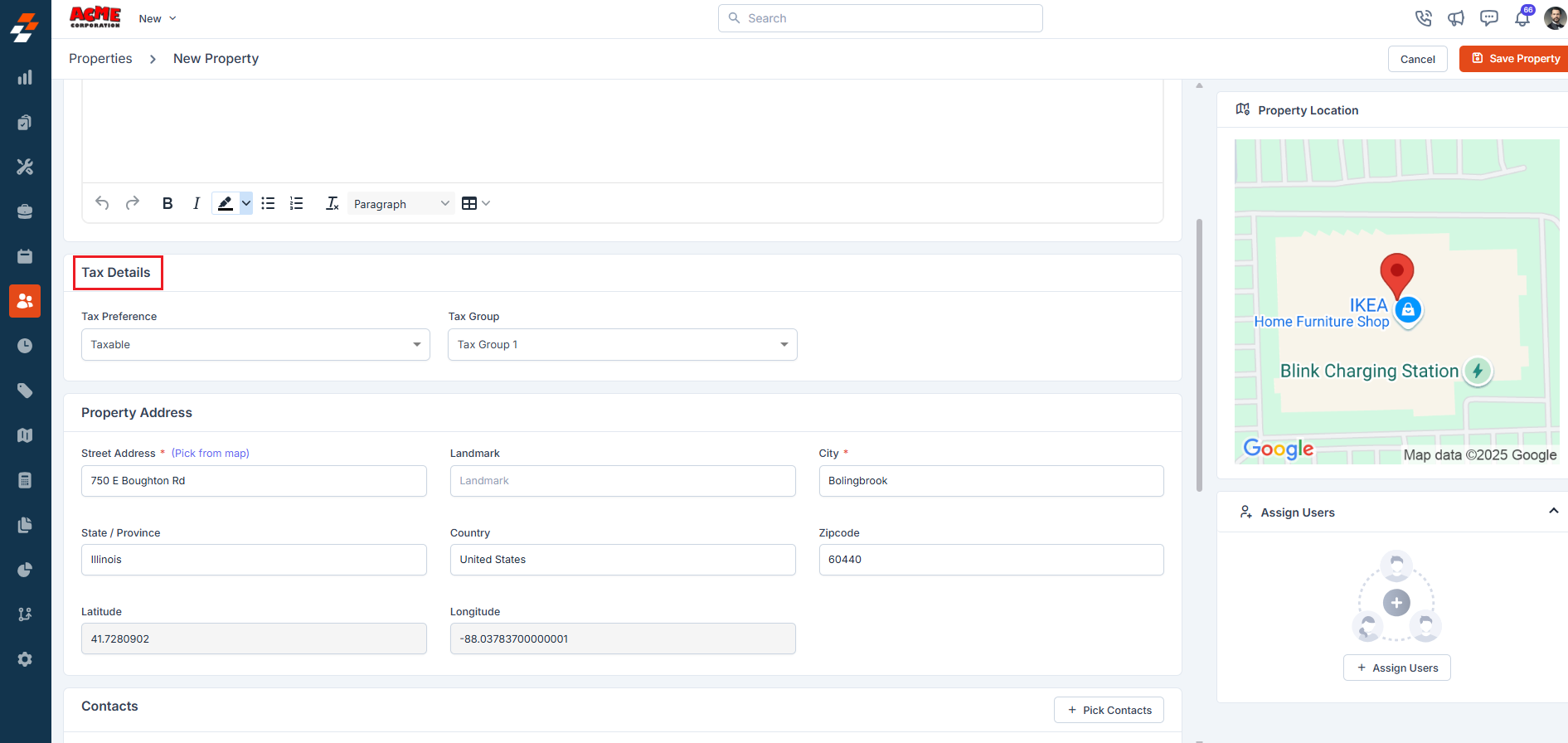Undo the last editor action
Image resolution: width=1568 pixels, height=743 pixels.
(x=102, y=203)
